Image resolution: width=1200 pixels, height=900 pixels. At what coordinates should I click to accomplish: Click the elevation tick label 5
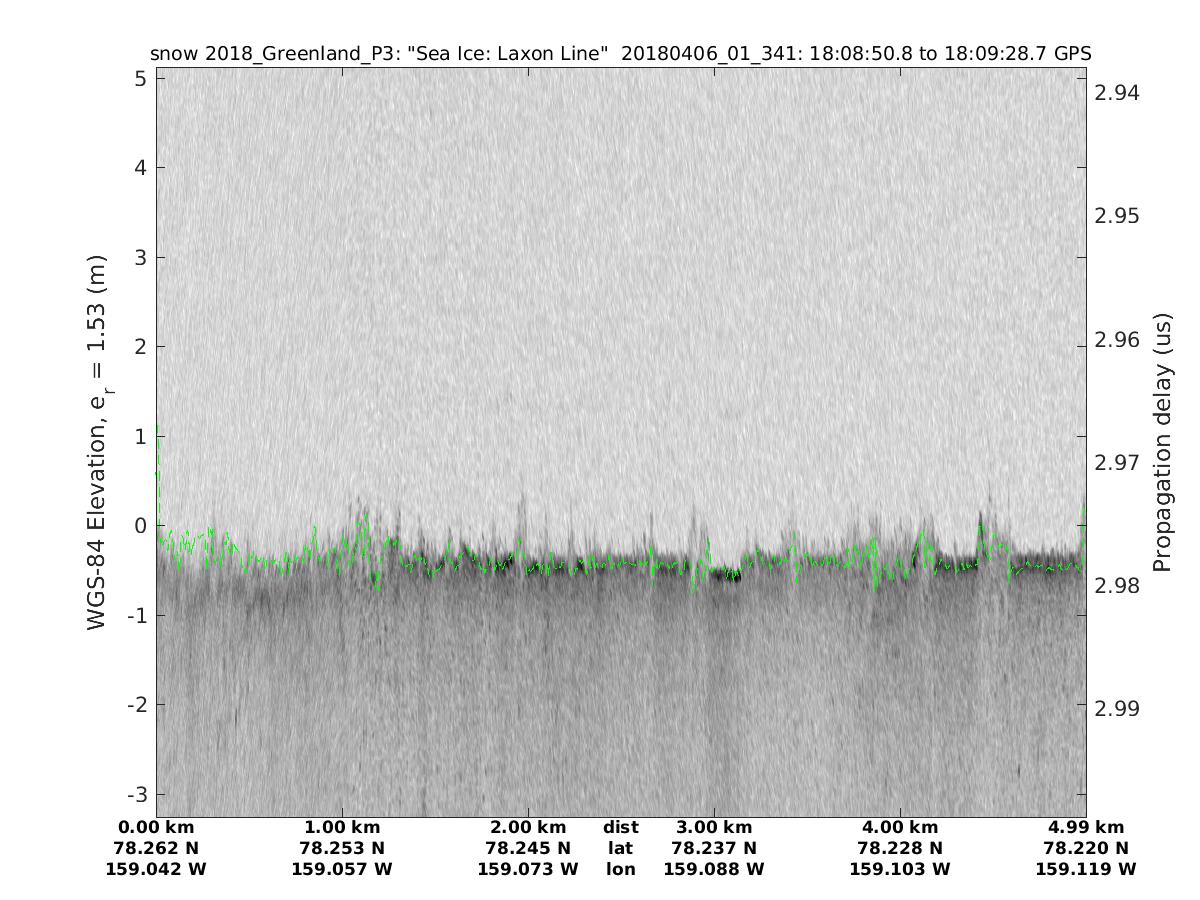click(x=139, y=78)
